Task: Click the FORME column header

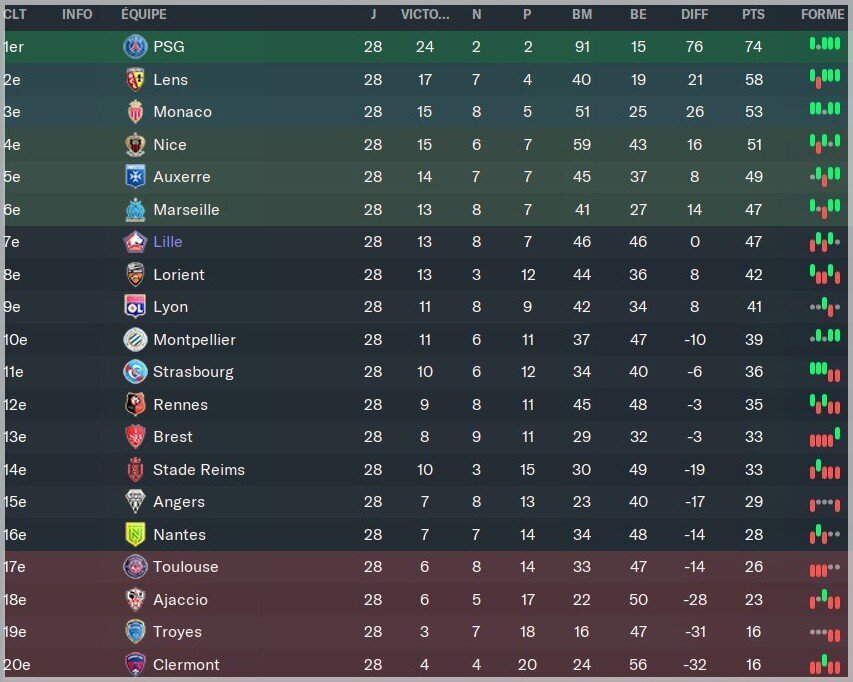Action: [x=822, y=15]
